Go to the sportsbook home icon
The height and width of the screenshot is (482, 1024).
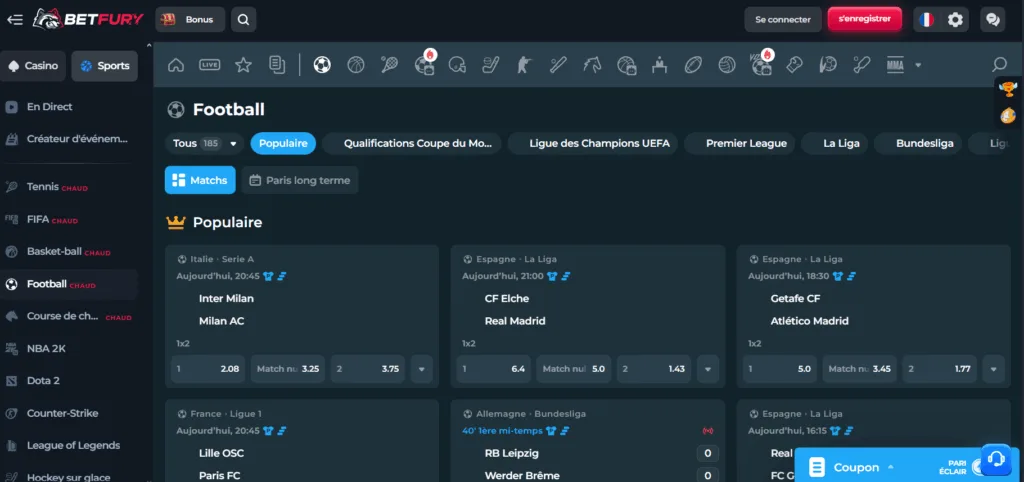[176, 65]
